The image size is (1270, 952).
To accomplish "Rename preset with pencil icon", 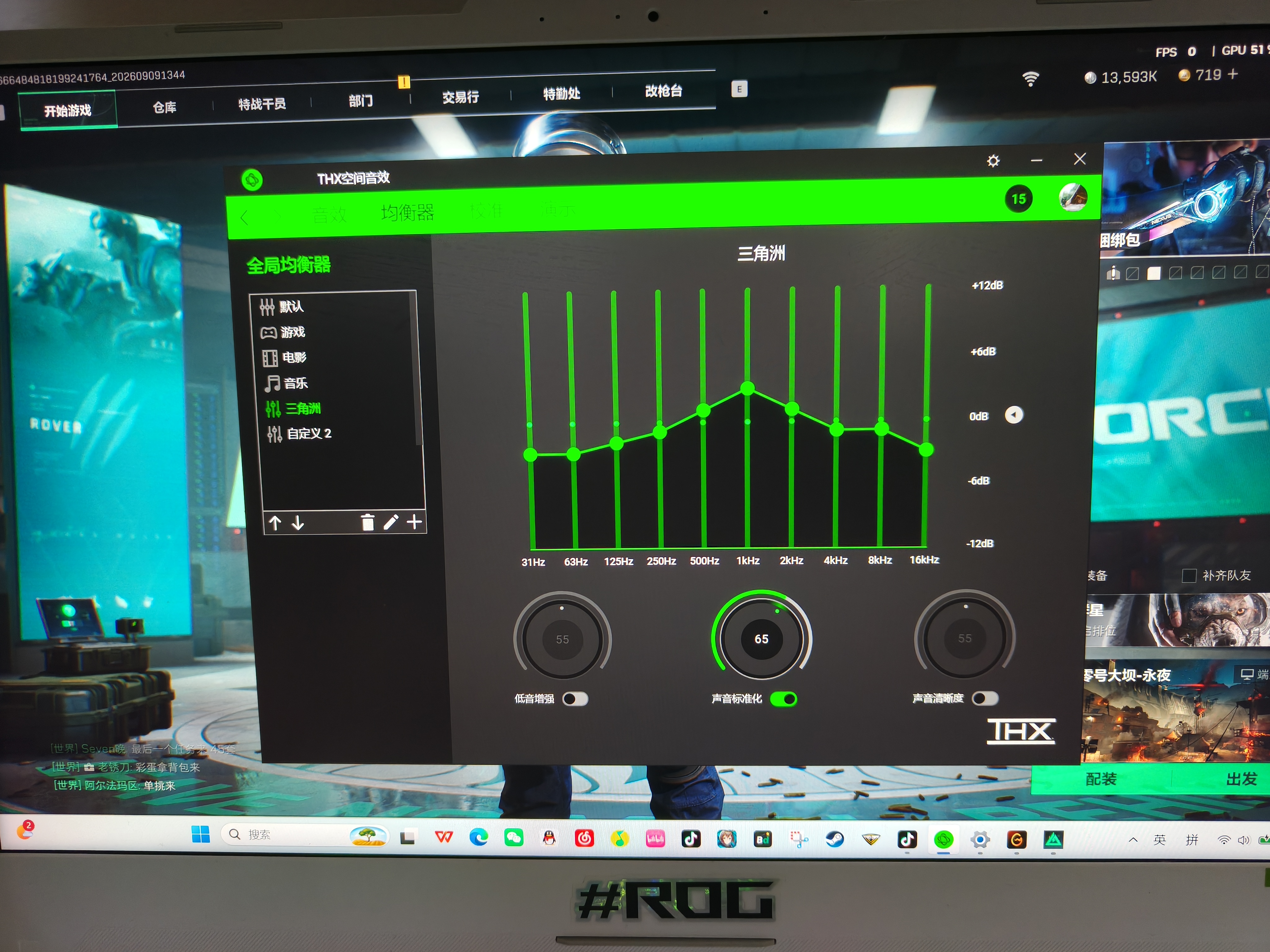I will click(x=391, y=522).
